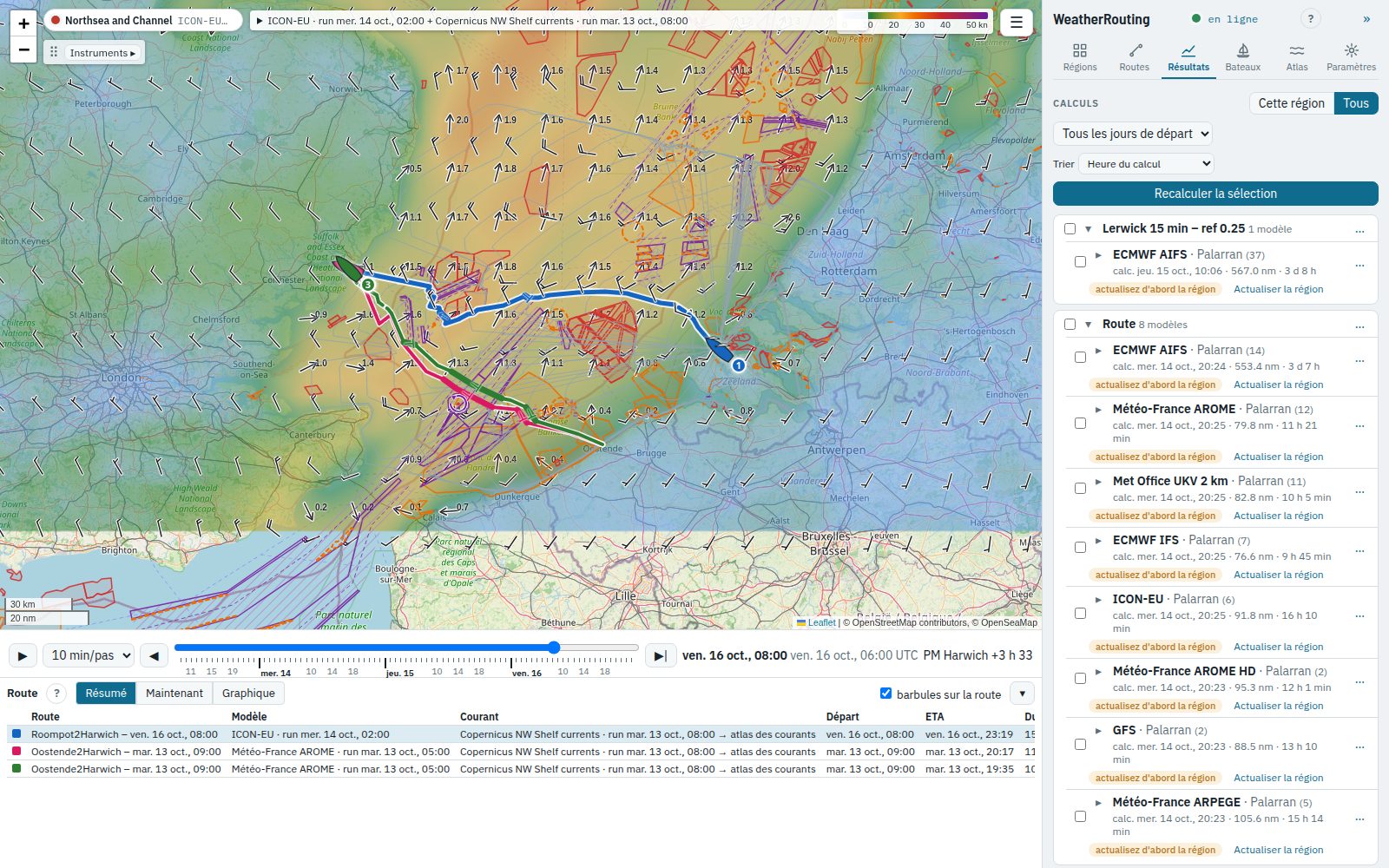
Task: Tick the ECMWF IFS Palarran checkbox
Action: (x=1080, y=548)
